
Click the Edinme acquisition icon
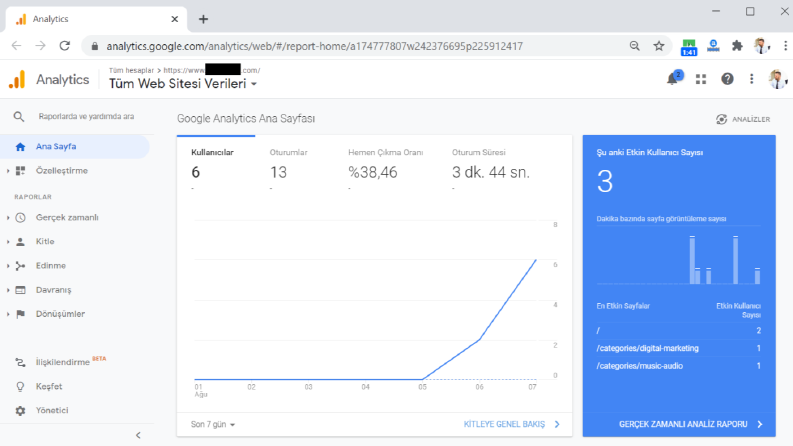click(x=20, y=266)
